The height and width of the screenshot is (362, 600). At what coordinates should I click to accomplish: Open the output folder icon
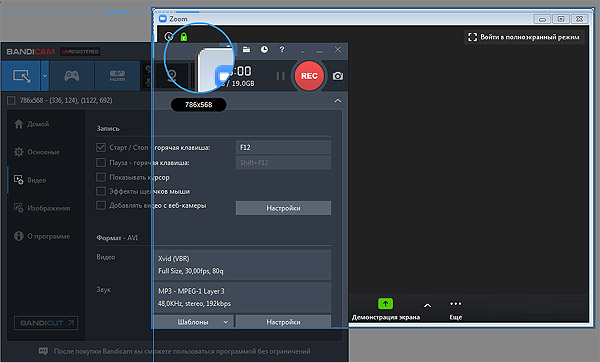246,49
